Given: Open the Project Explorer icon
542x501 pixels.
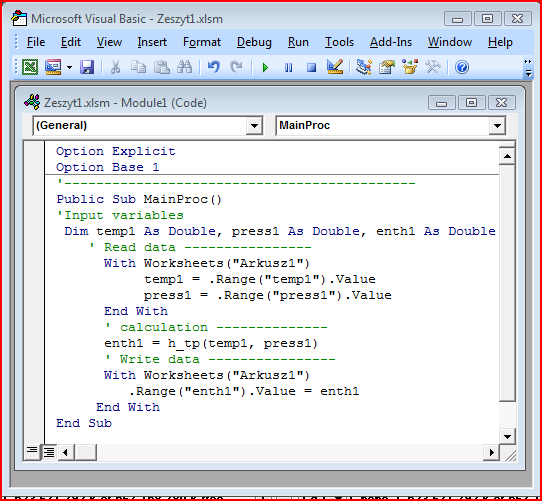Looking at the screenshot, I should click(364, 67).
